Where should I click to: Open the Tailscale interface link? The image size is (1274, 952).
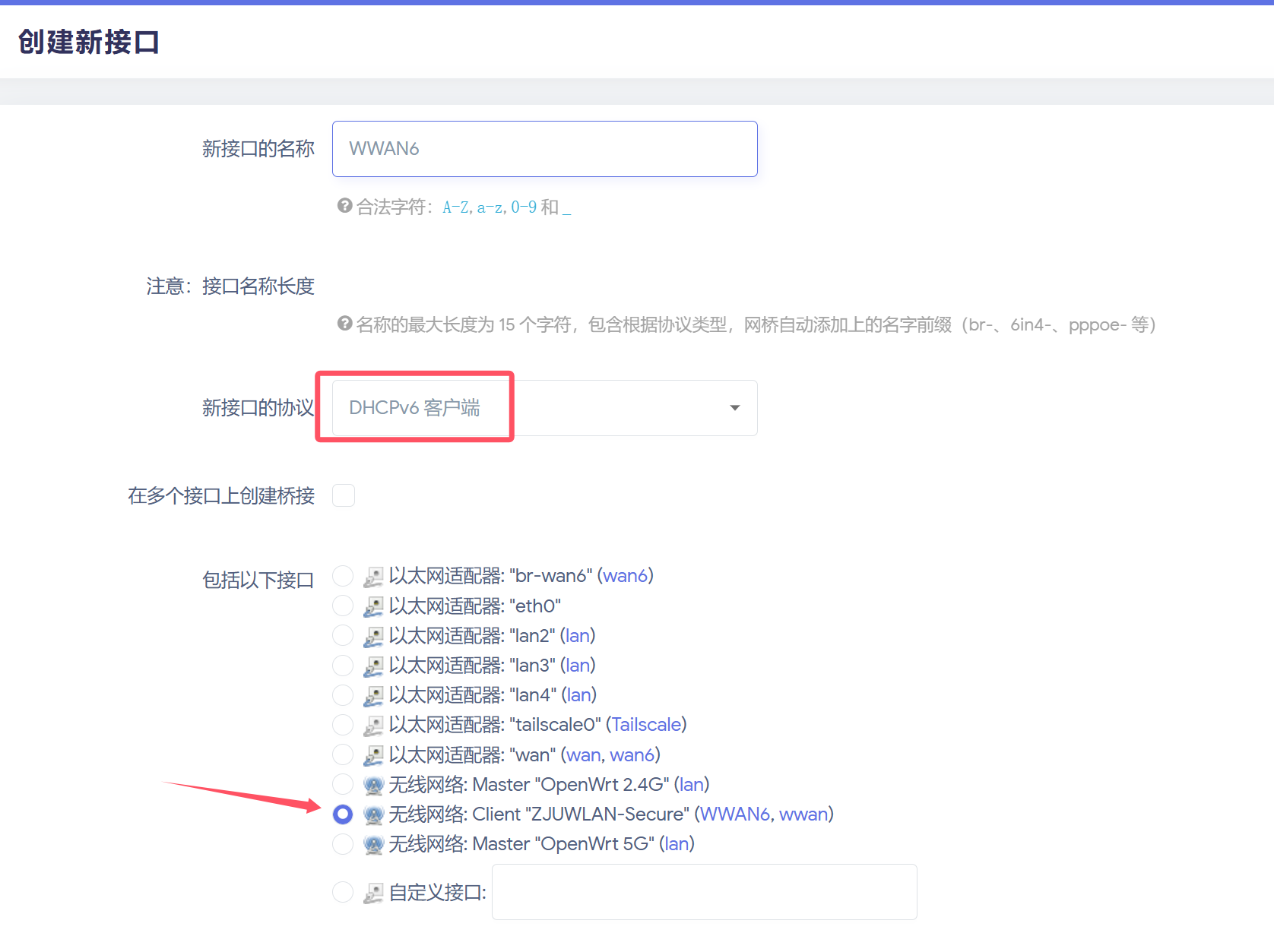pos(646,725)
